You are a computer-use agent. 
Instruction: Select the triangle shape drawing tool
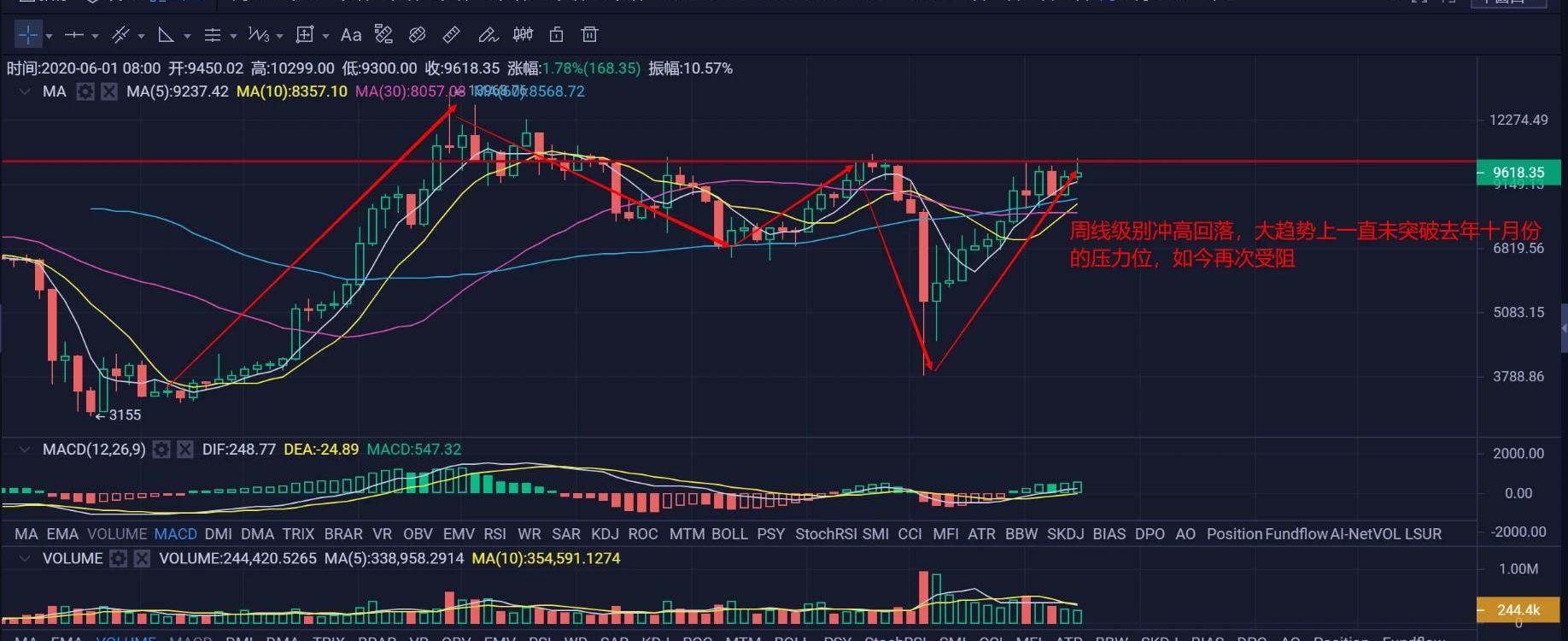(x=167, y=35)
